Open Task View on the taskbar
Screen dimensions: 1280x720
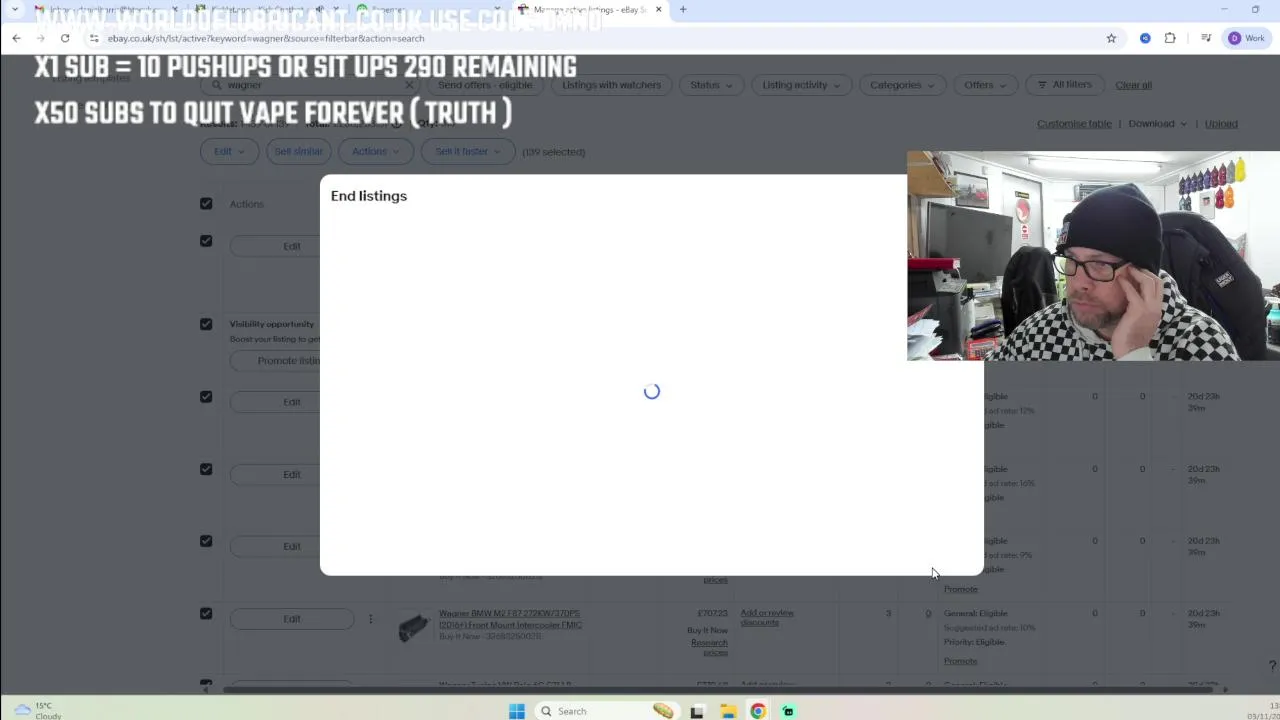point(697,711)
